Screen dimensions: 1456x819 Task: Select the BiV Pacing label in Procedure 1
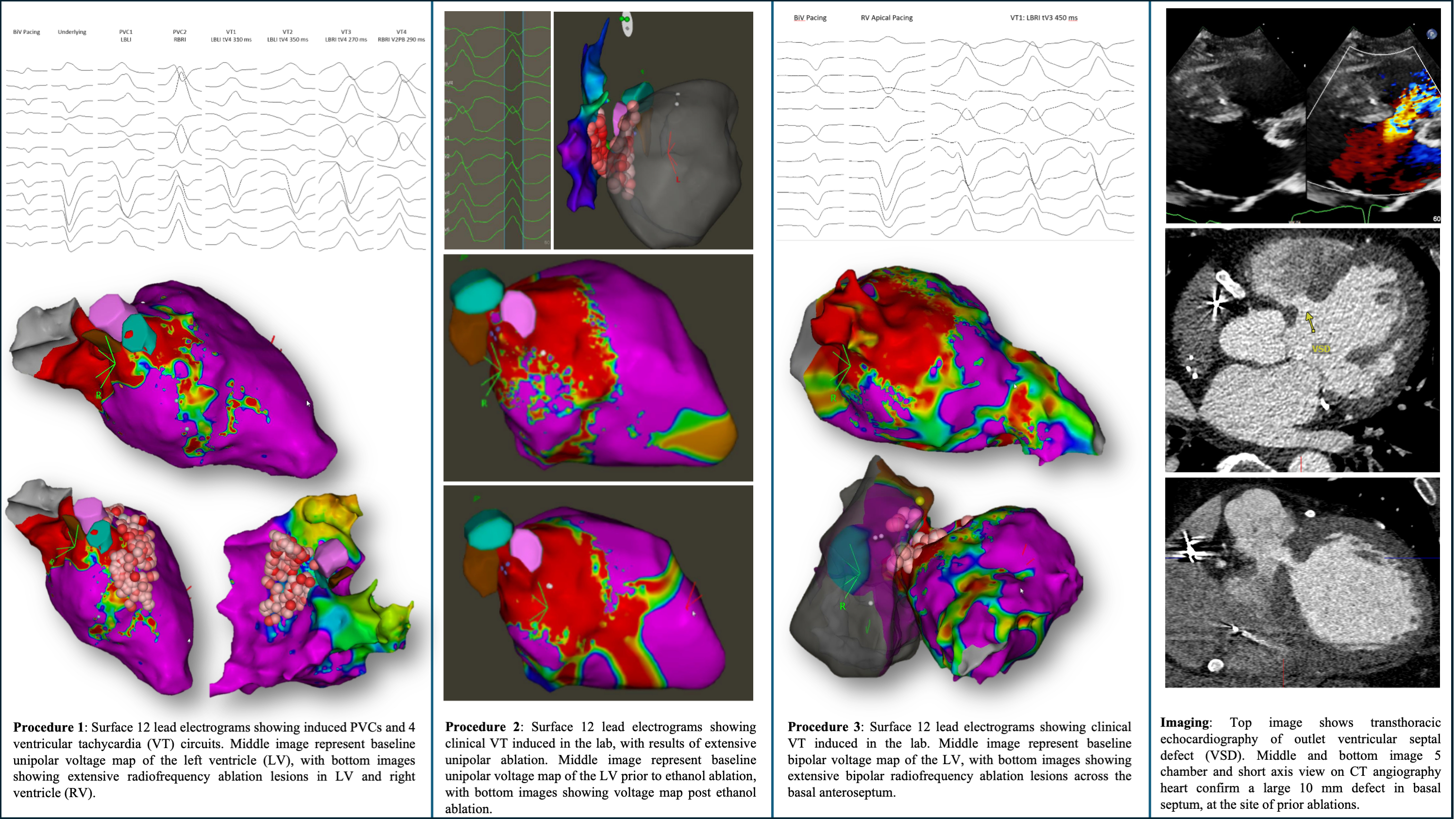[27, 32]
